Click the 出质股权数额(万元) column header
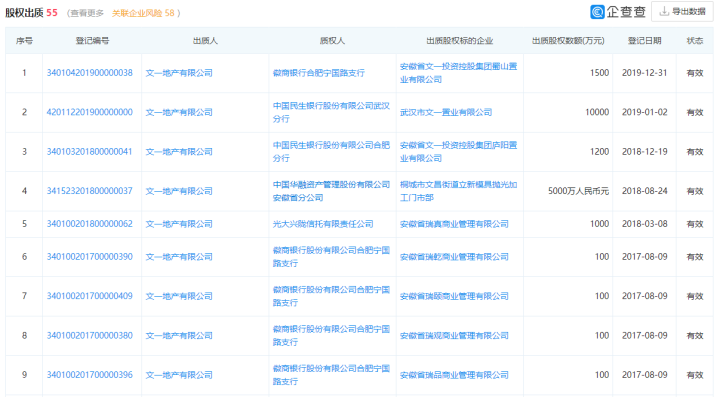 [x=568, y=41]
